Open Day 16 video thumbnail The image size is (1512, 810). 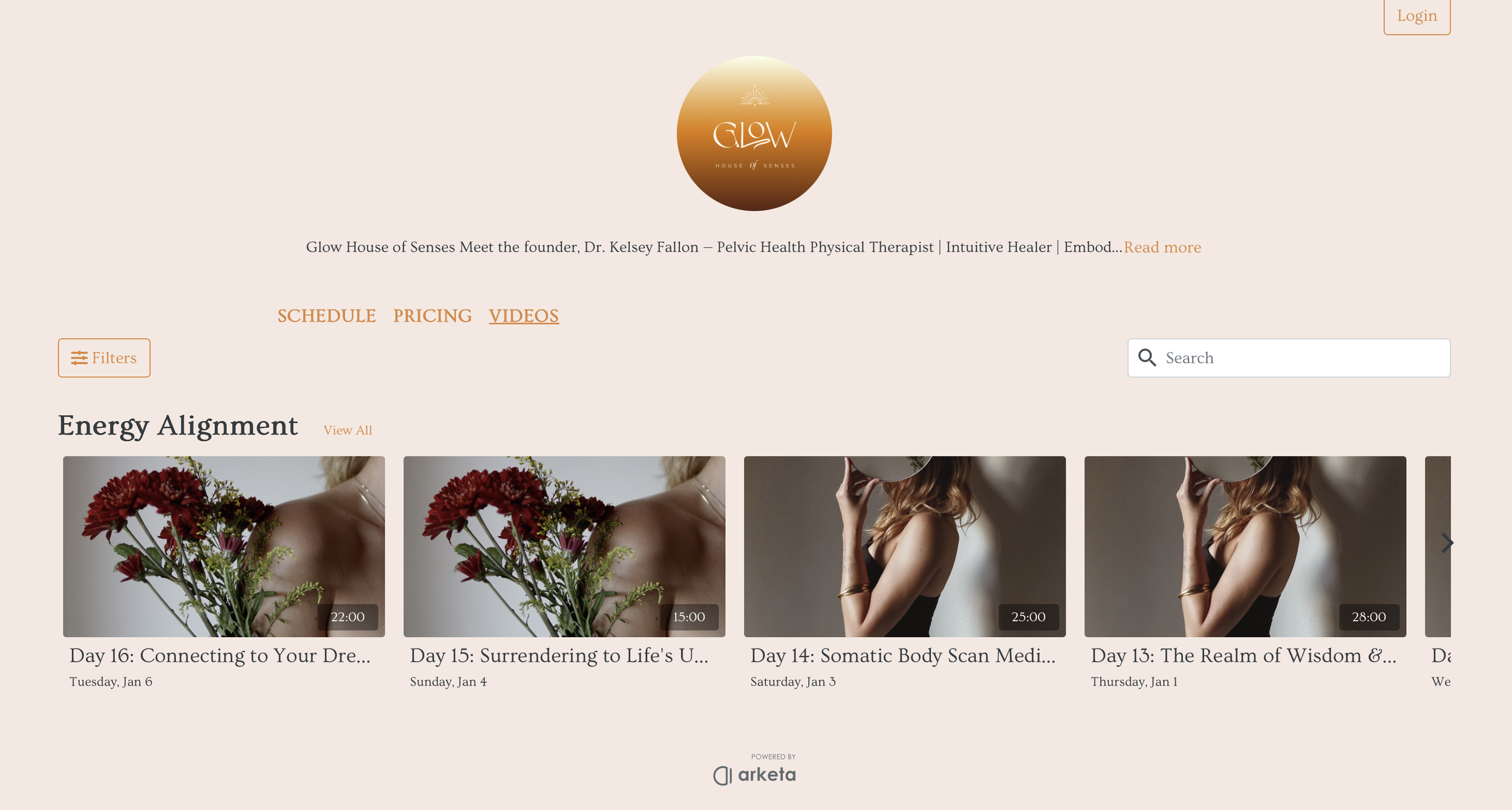pos(224,546)
